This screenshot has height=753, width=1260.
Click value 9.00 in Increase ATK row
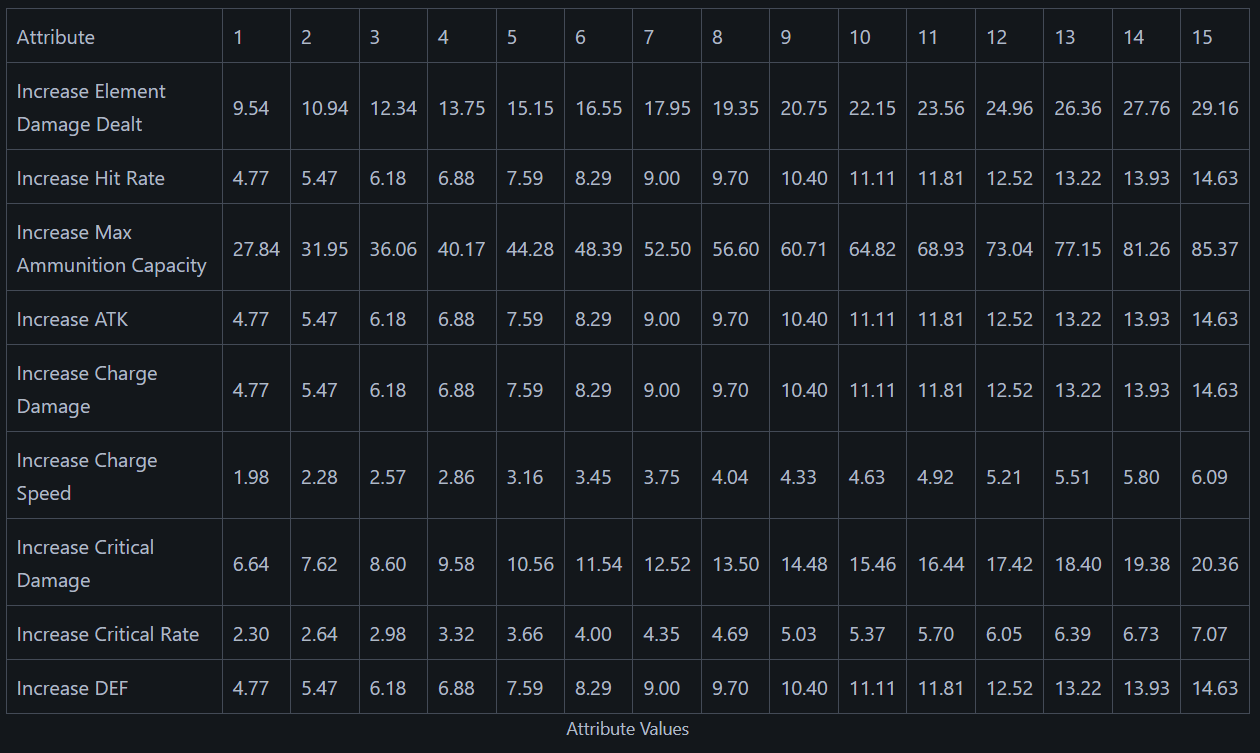pos(662,319)
